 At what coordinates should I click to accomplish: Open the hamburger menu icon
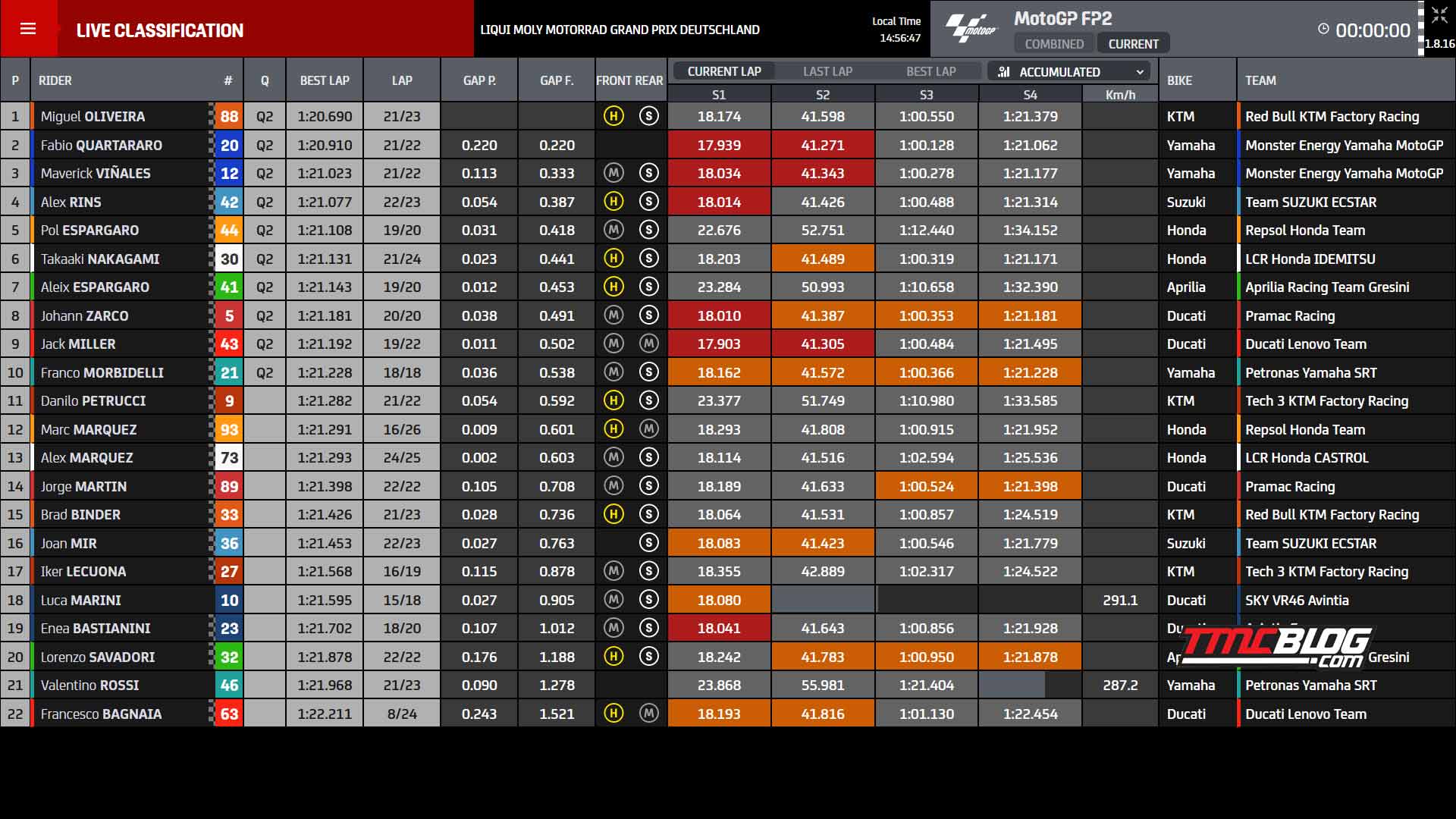click(x=28, y=29)
